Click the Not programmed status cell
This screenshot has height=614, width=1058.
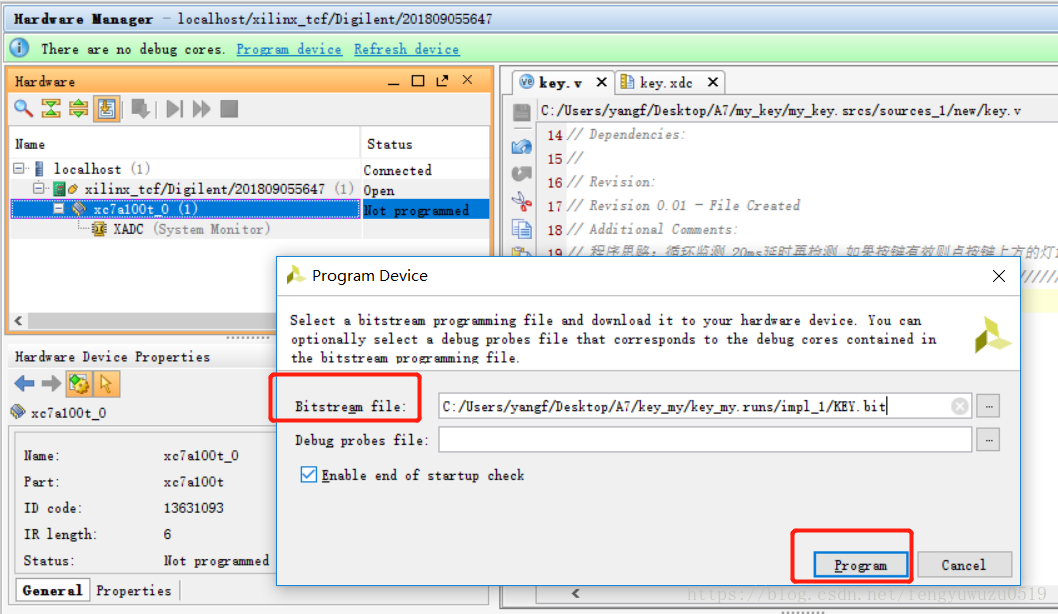tap(425, 210)
